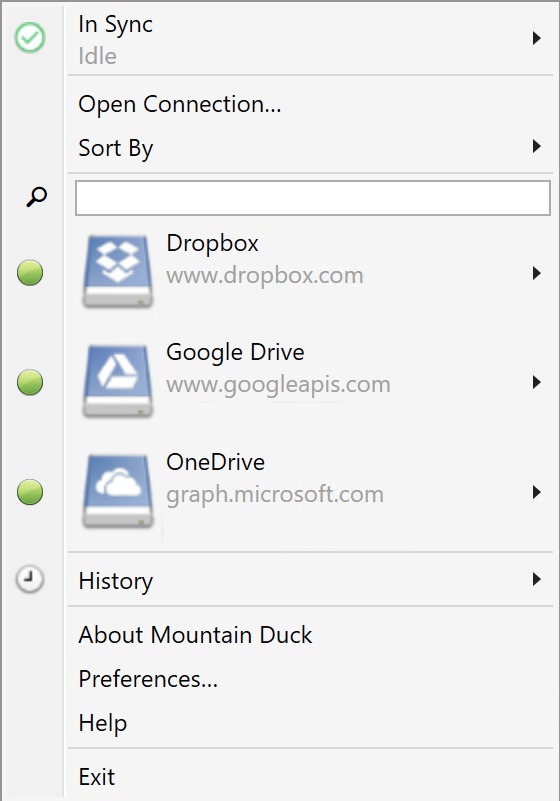The width and height of the screenshot is (560, 801).
Task: Click the Idle status text
Action: [x=98, y=56]
